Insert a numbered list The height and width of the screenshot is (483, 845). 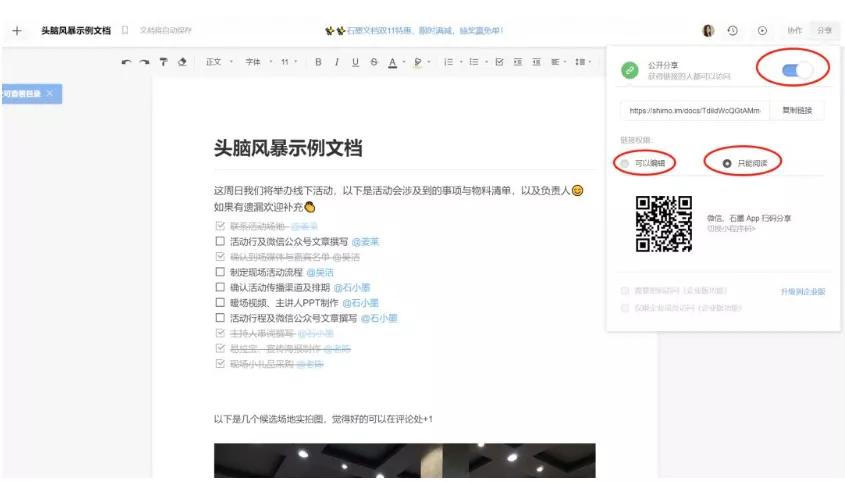point(448,62)
